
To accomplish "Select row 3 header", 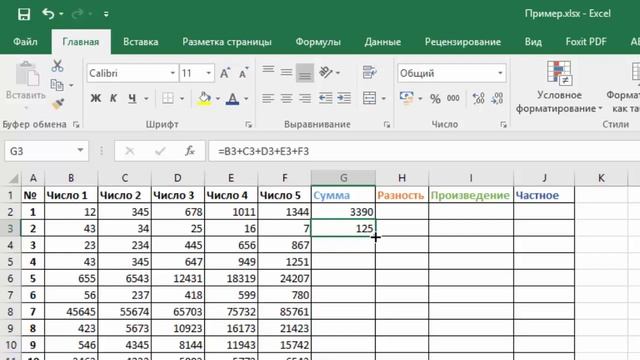I will pyautogui.click(x=10, y=229).
